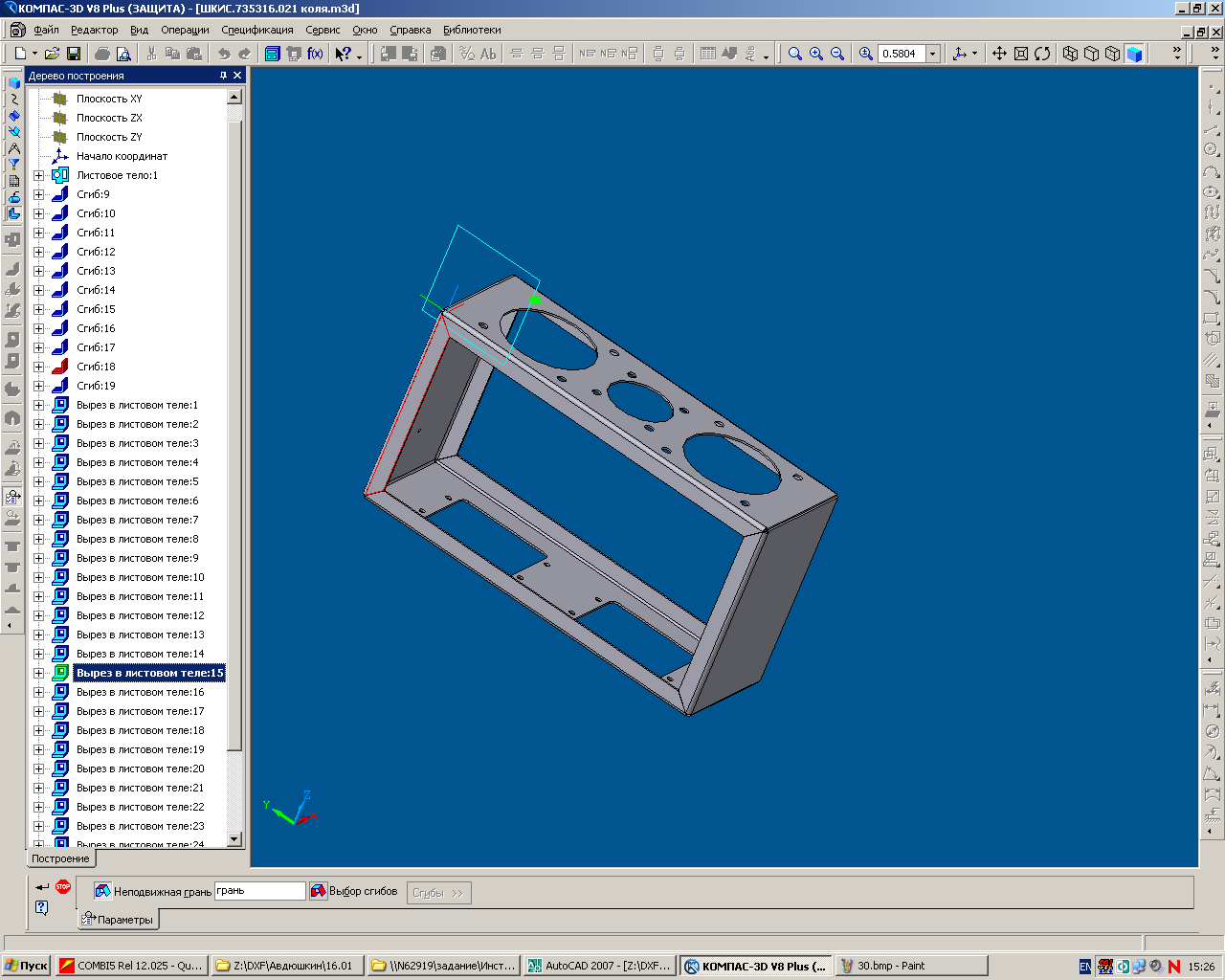This screenshot has width=1225, height=980.
Task: Click the Zoom in magnifier icon
Action: tap(816, 54)
